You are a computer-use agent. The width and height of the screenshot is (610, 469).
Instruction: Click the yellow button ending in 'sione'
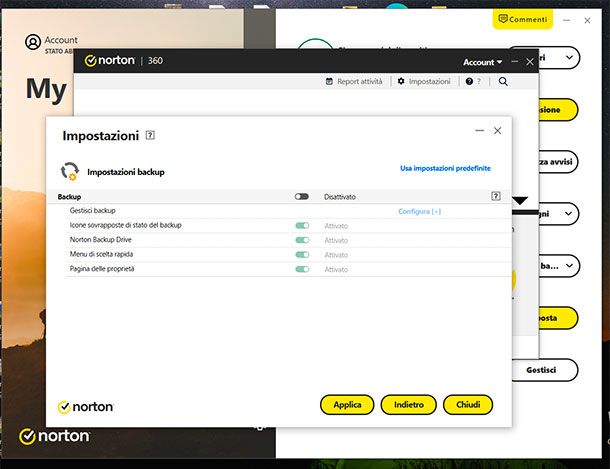tap(558, 110)
